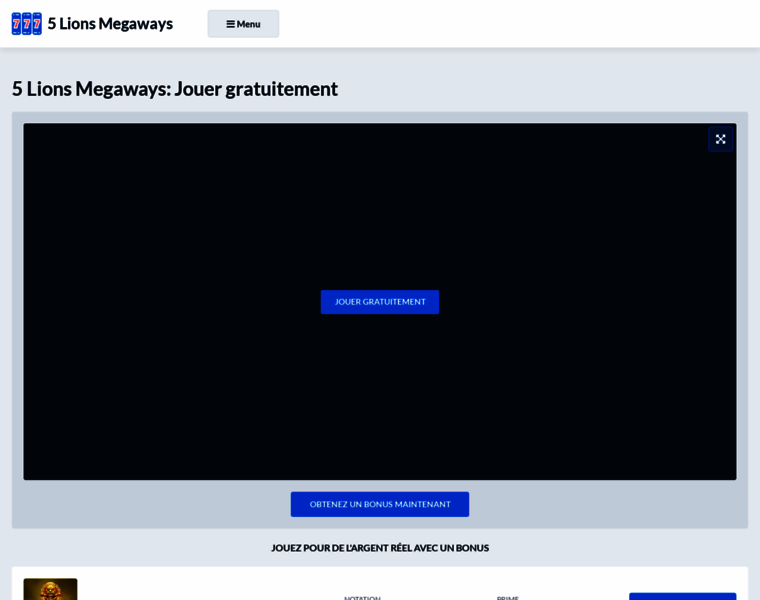The height and width of the screenshot is (600, 760).
Task: Expand the game to fullscreen
Action: point(720,139)
